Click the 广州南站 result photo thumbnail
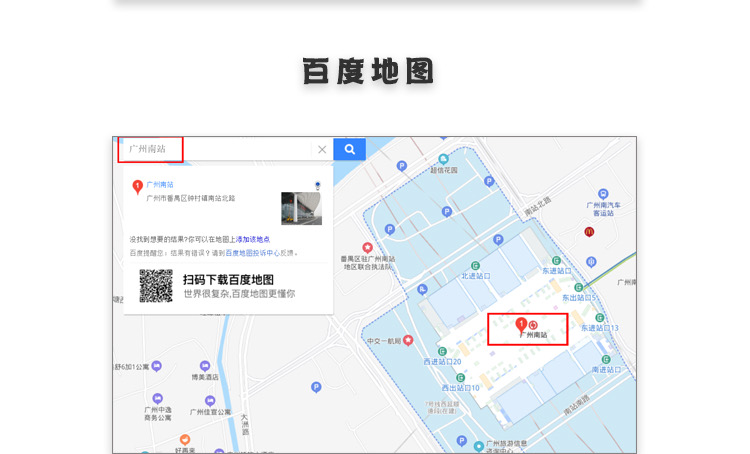 pos(301,208)
